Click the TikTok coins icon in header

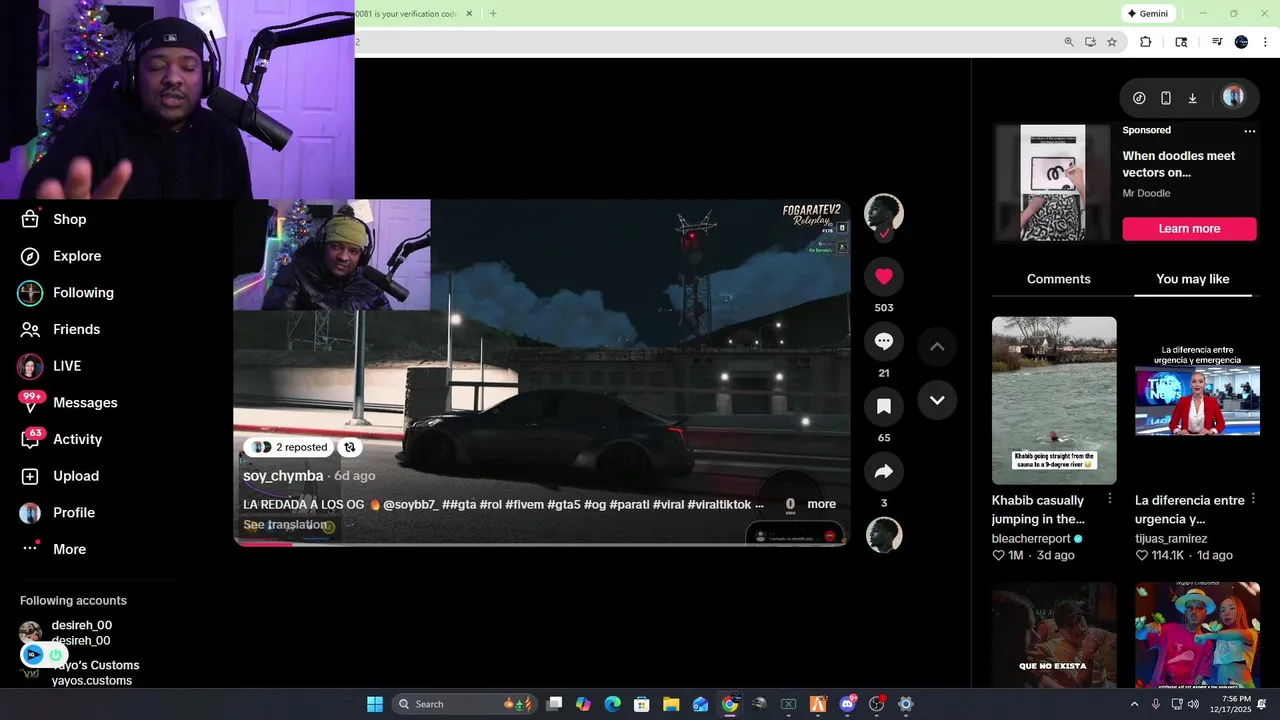click(x=1139, y=98)
